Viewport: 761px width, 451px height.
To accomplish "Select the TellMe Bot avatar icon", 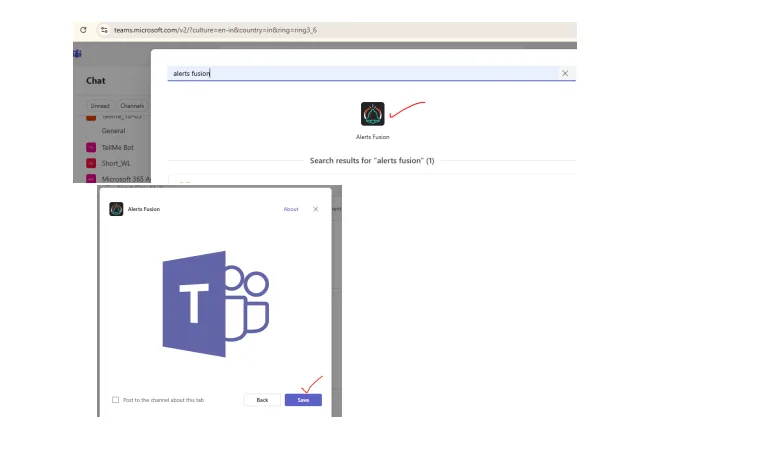I will pos(91,148).
